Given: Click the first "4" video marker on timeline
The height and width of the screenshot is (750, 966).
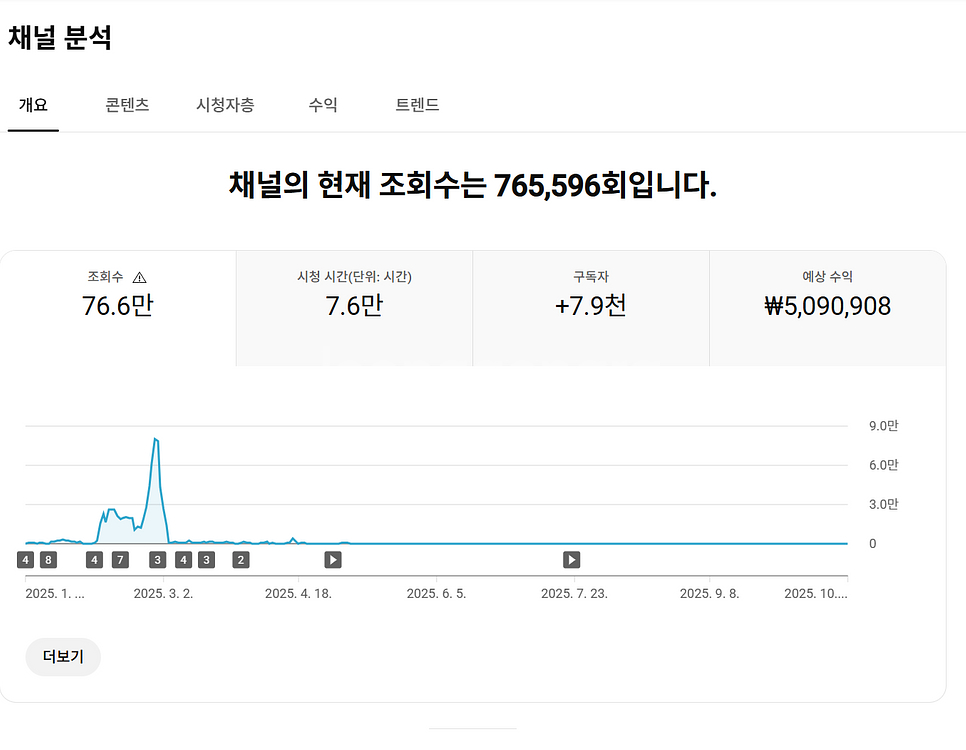Looking at the screenshot, I should 24,560.
